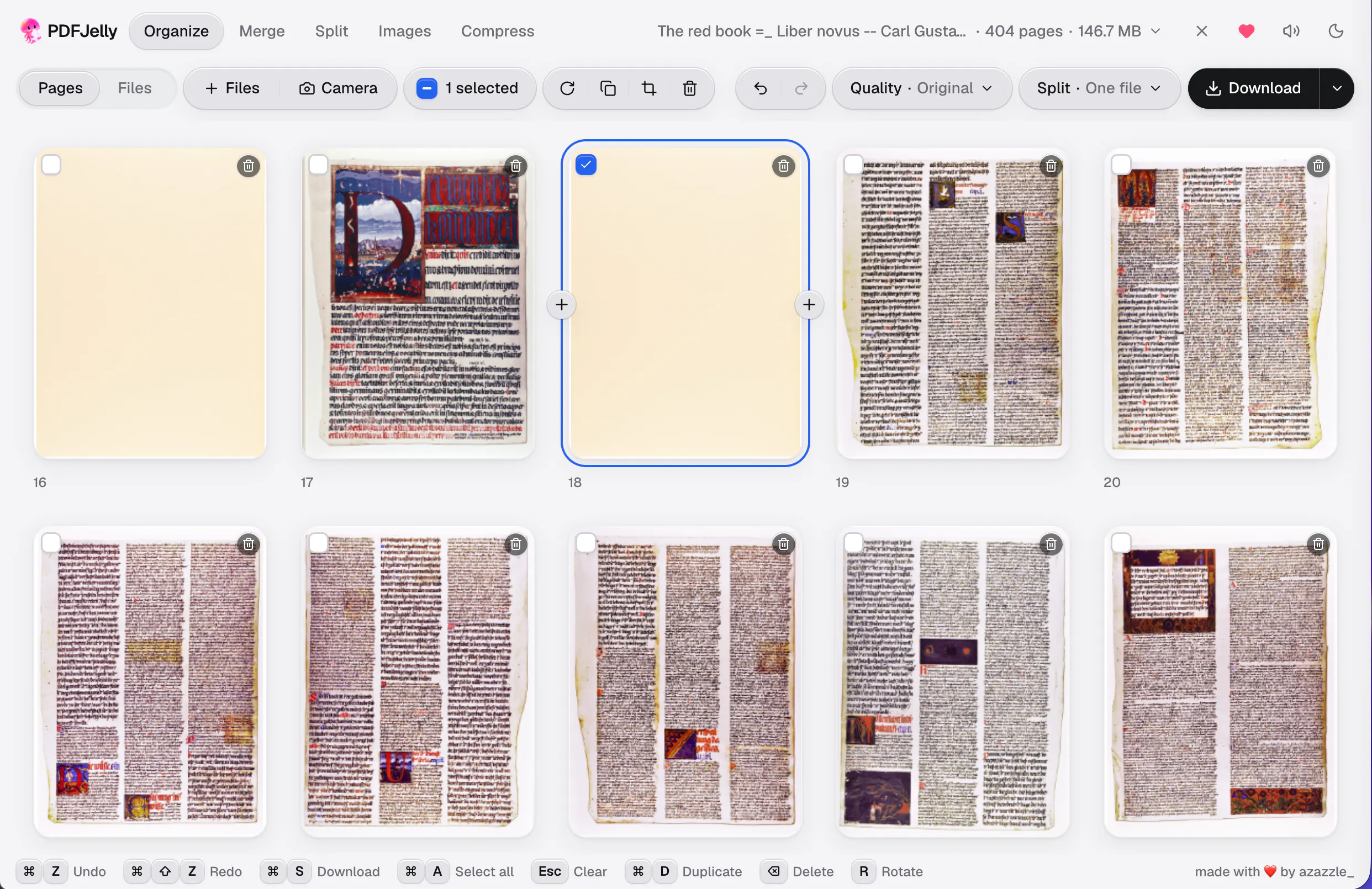1372x889 pixels.
Task: Click the PDF title 'The red book' text
Action: point(812,31)
